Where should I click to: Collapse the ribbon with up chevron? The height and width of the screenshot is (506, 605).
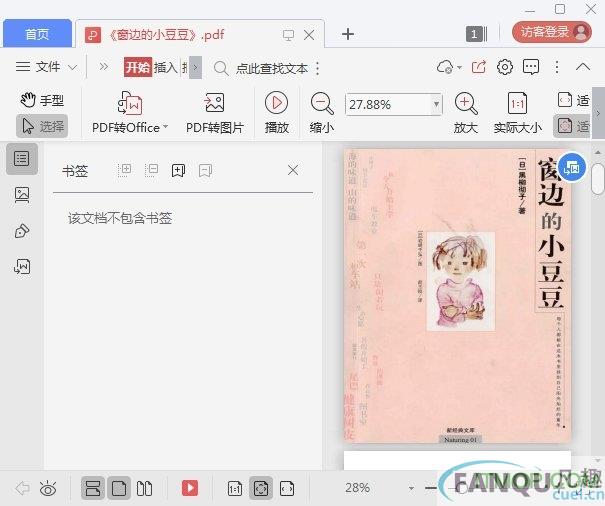[x=583, y=67]
